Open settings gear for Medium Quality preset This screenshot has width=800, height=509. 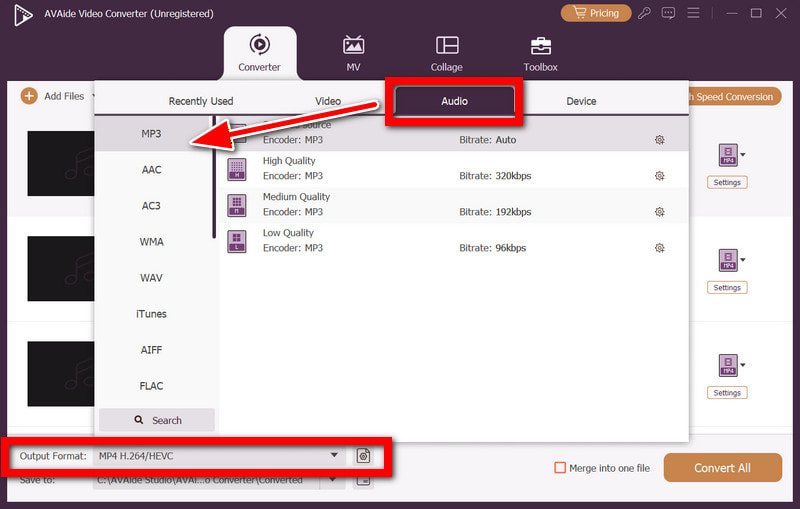point(659,212)
